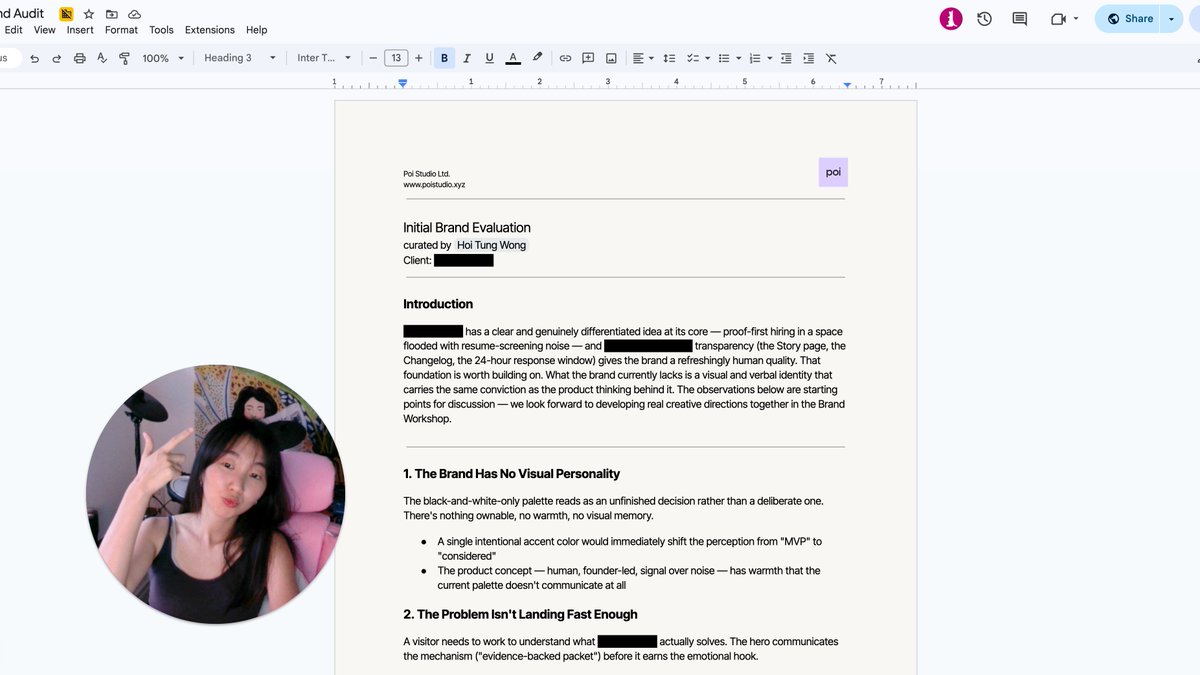Click the www.poistudio.xyz link text
Viewport: 1200px width, 675px height.
[x=434, y=185]
